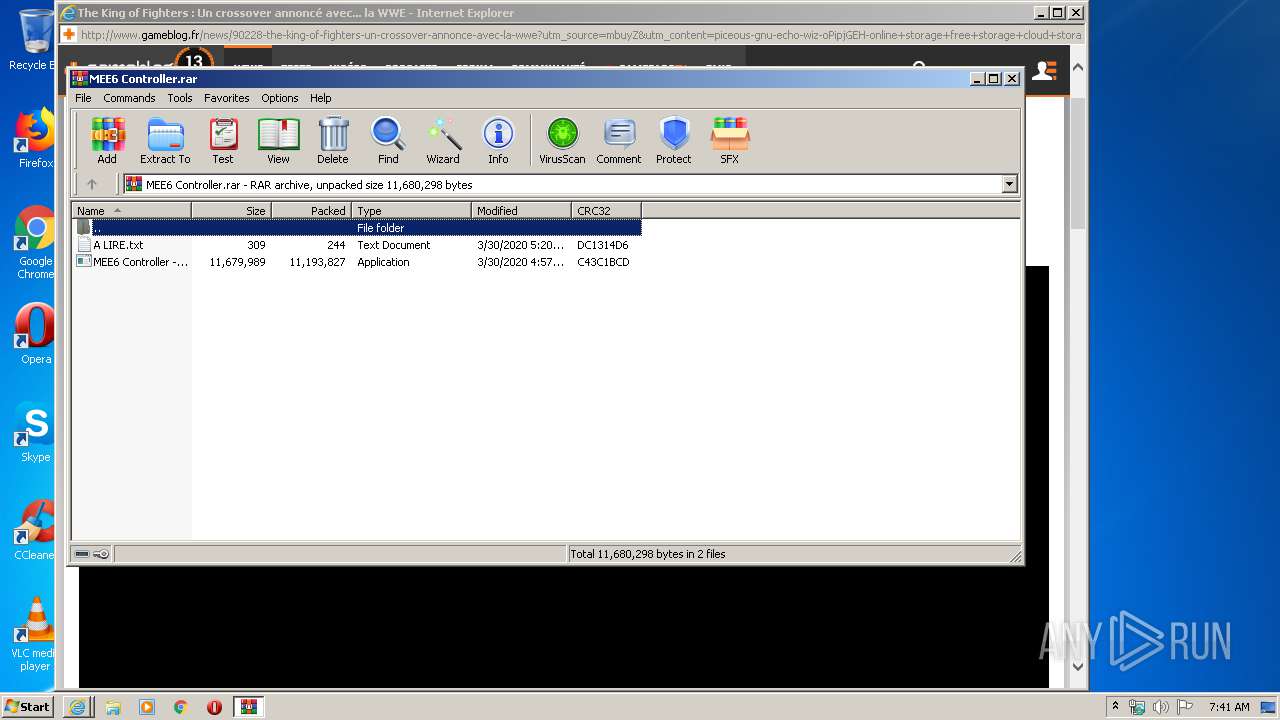Click the status bar drive and key icon
This screenshot has height=720, width=1280.
click(92, 554)
